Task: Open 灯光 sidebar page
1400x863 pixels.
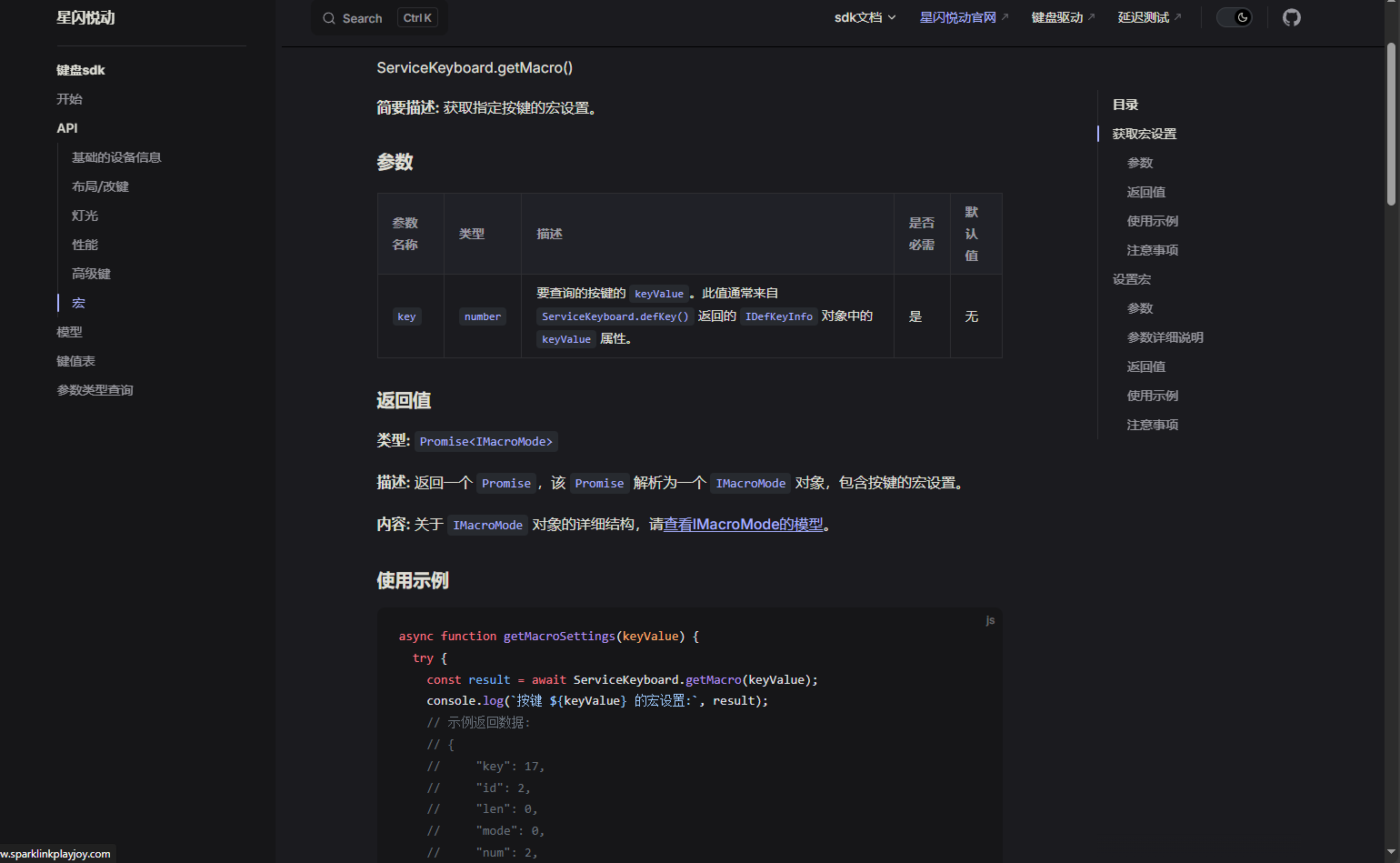Action: 85,216
